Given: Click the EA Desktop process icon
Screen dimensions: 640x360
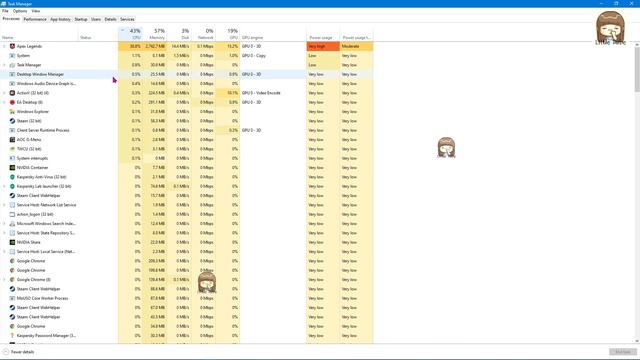Looking at the screenshot, I should point(12,102).
